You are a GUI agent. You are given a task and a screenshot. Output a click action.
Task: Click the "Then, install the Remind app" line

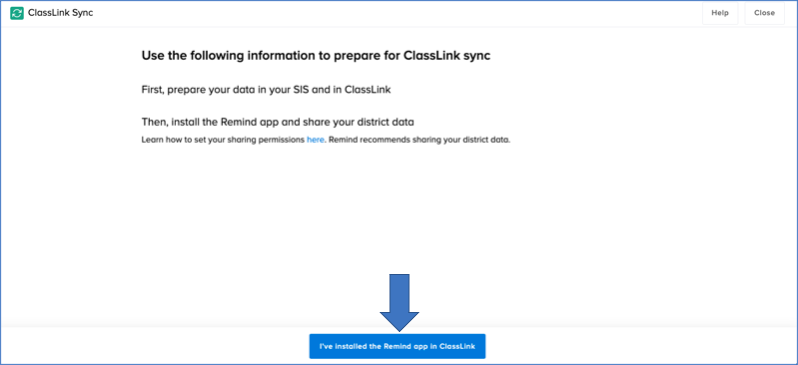click(278, 122)
